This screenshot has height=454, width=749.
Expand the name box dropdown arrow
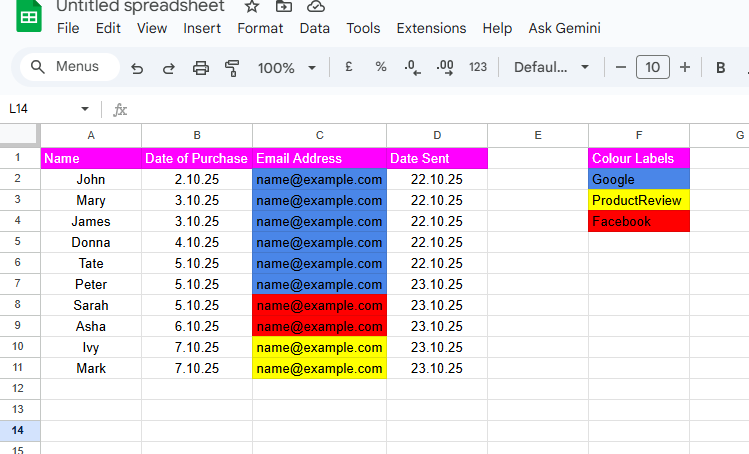[x=85, y=109]
